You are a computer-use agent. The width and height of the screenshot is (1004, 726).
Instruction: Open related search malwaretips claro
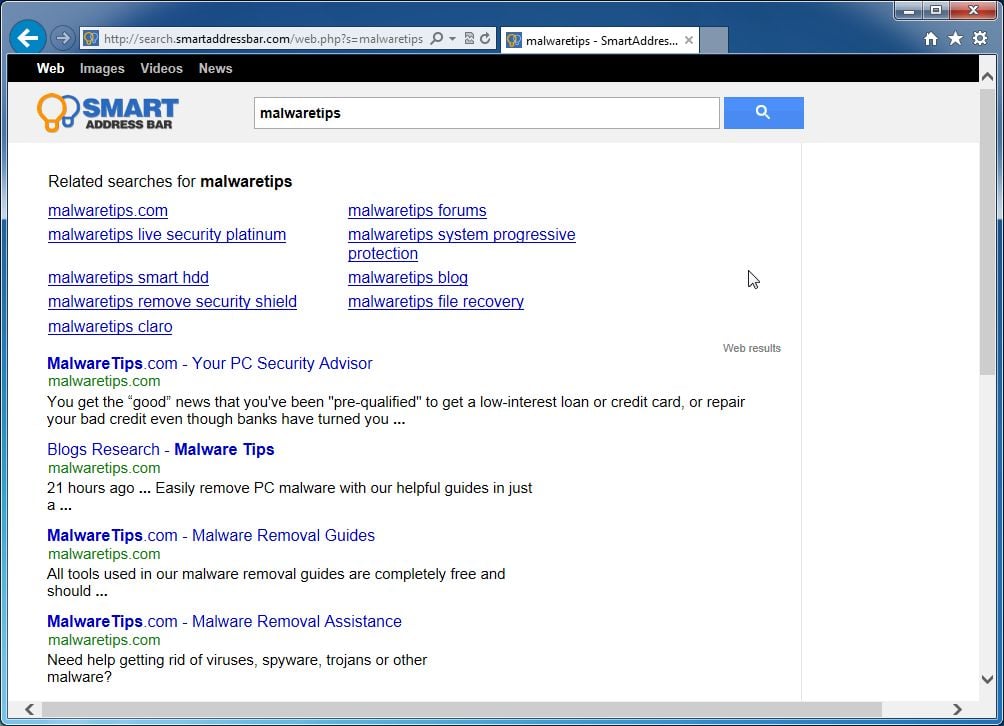(x=110, y=327)
